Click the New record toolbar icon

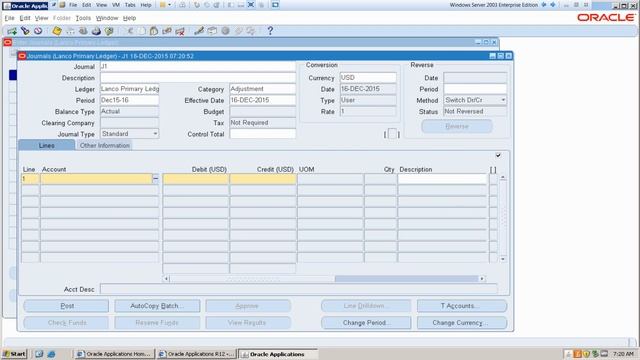12,31
